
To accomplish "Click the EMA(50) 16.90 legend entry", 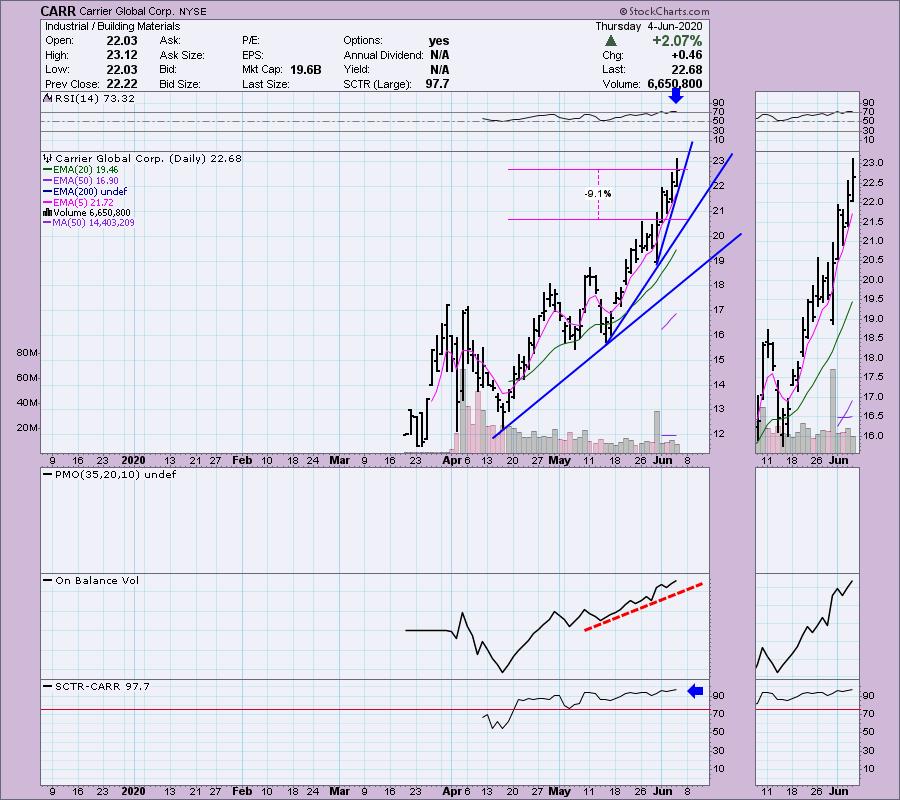I will click(x=81, y=181).
